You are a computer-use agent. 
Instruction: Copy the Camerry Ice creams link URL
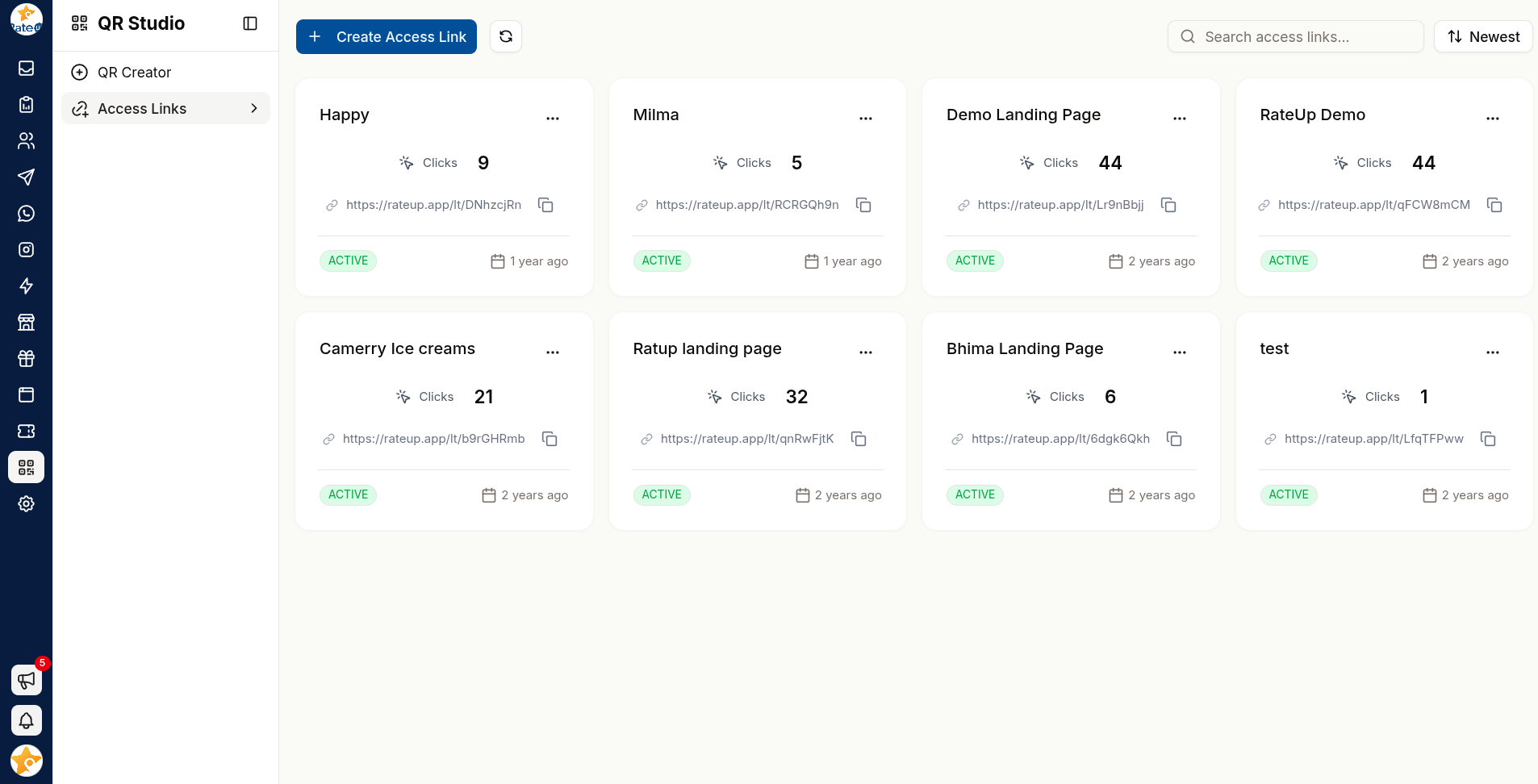550,439
